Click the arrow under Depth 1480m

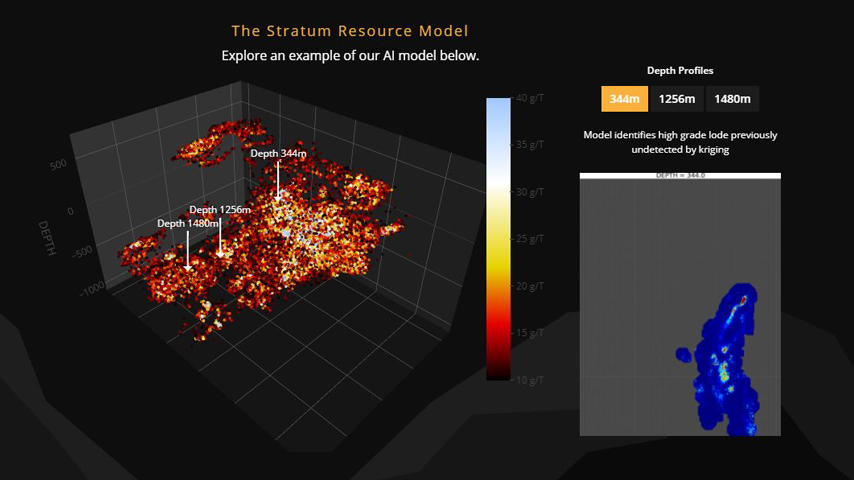coord(188,251)
